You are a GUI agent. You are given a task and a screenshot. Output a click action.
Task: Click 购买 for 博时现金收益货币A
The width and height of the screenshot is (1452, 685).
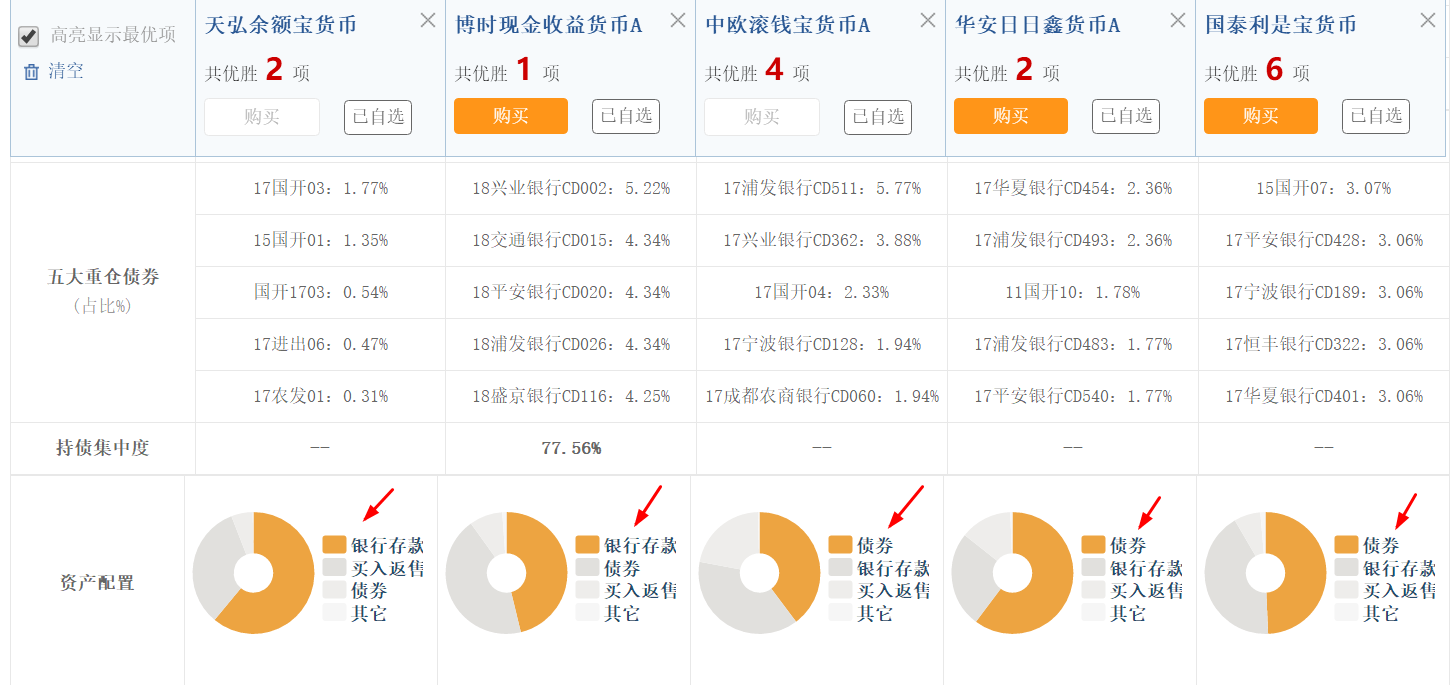[510, 116]
